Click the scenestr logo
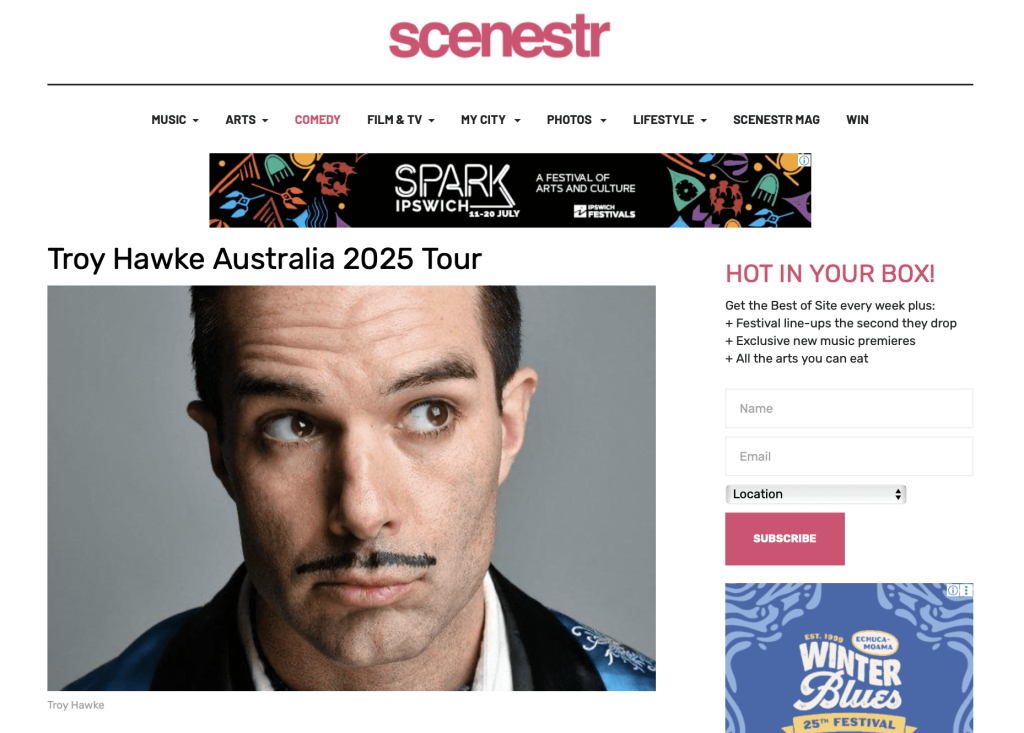 pos(499,37)
